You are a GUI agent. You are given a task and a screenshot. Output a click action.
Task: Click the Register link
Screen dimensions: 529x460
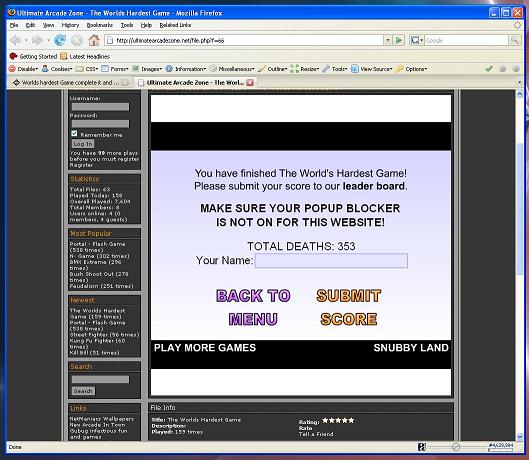(81, 165)
